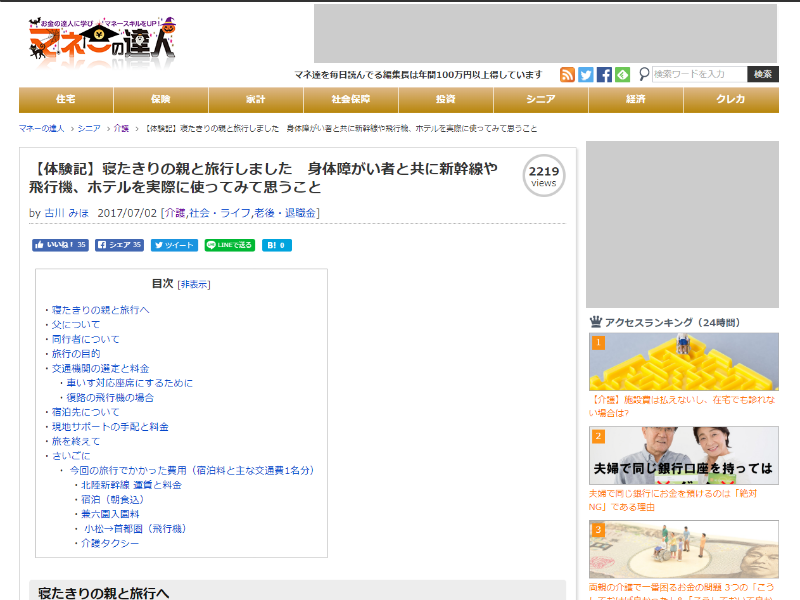The image size is (800, 600).
Task: Jump to 現地サポートの手配と料金 in contents
Action: point(110,427)
